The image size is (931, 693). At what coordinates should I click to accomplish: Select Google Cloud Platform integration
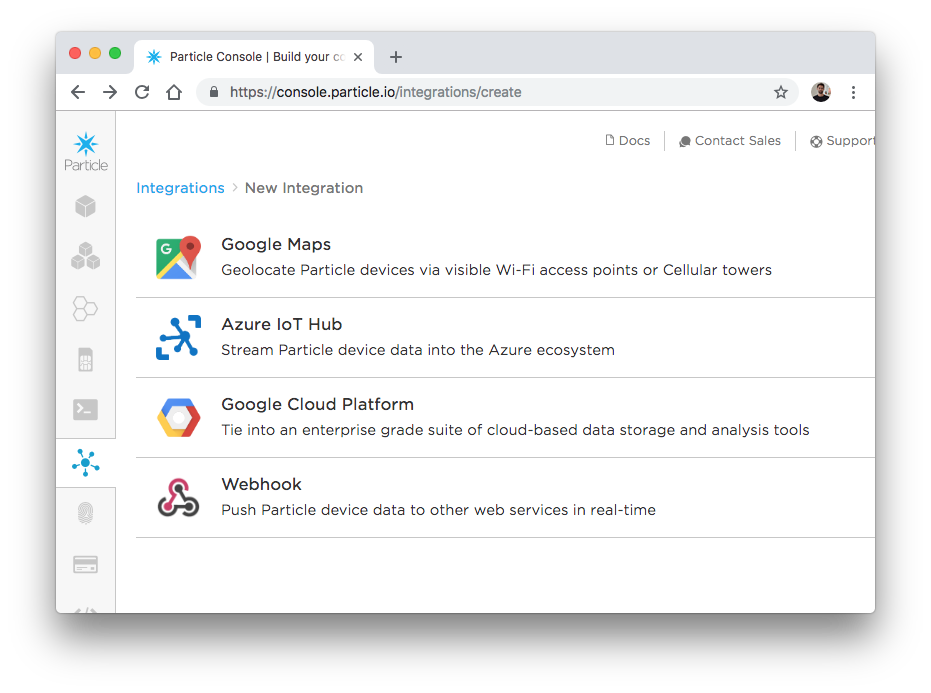505,417
